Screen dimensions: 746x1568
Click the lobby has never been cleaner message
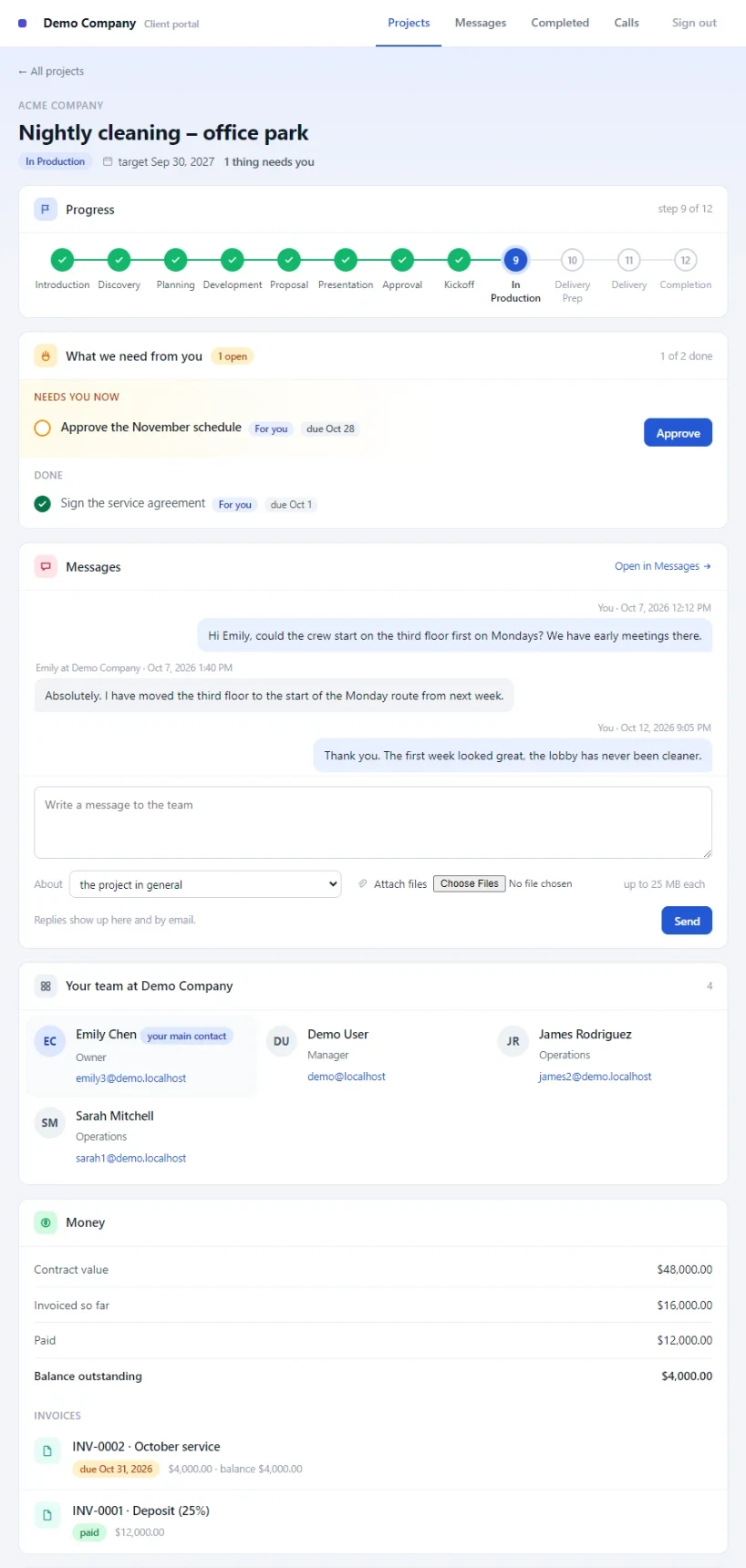click(513, 756)
